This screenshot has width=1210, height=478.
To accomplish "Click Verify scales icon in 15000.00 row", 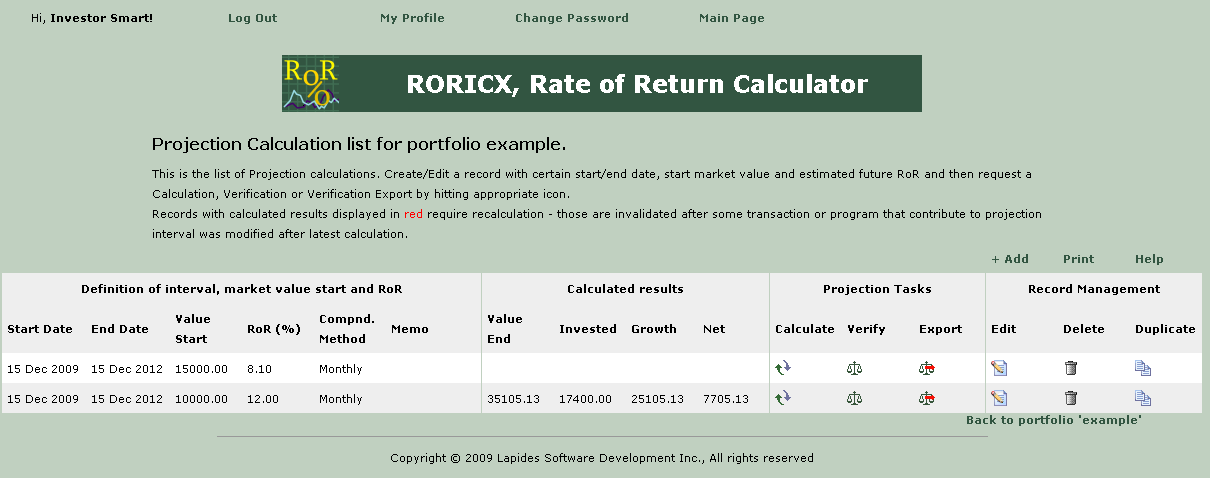I will (854, 368).
